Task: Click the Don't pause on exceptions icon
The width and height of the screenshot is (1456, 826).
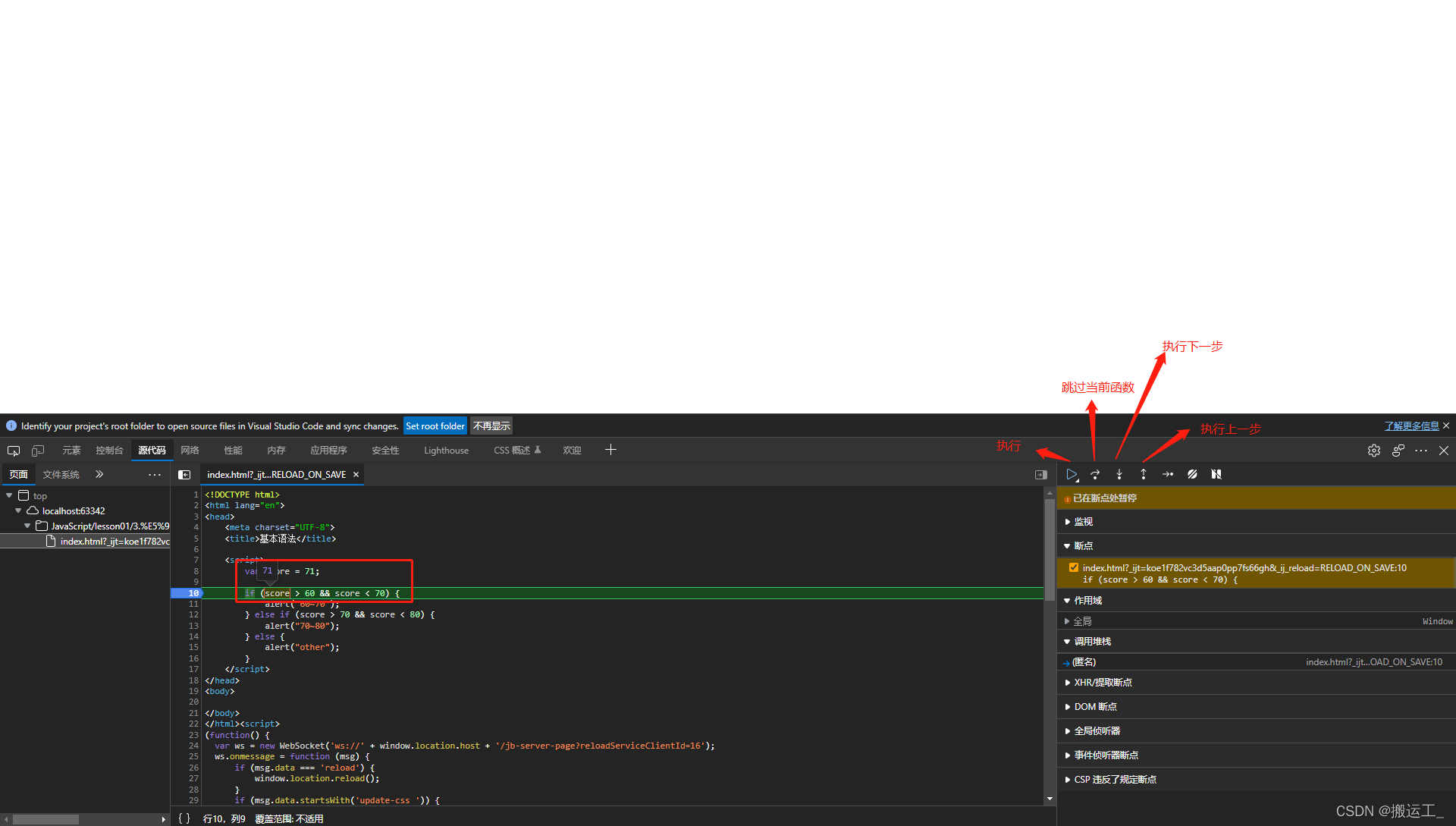Action: point(1216,474)
